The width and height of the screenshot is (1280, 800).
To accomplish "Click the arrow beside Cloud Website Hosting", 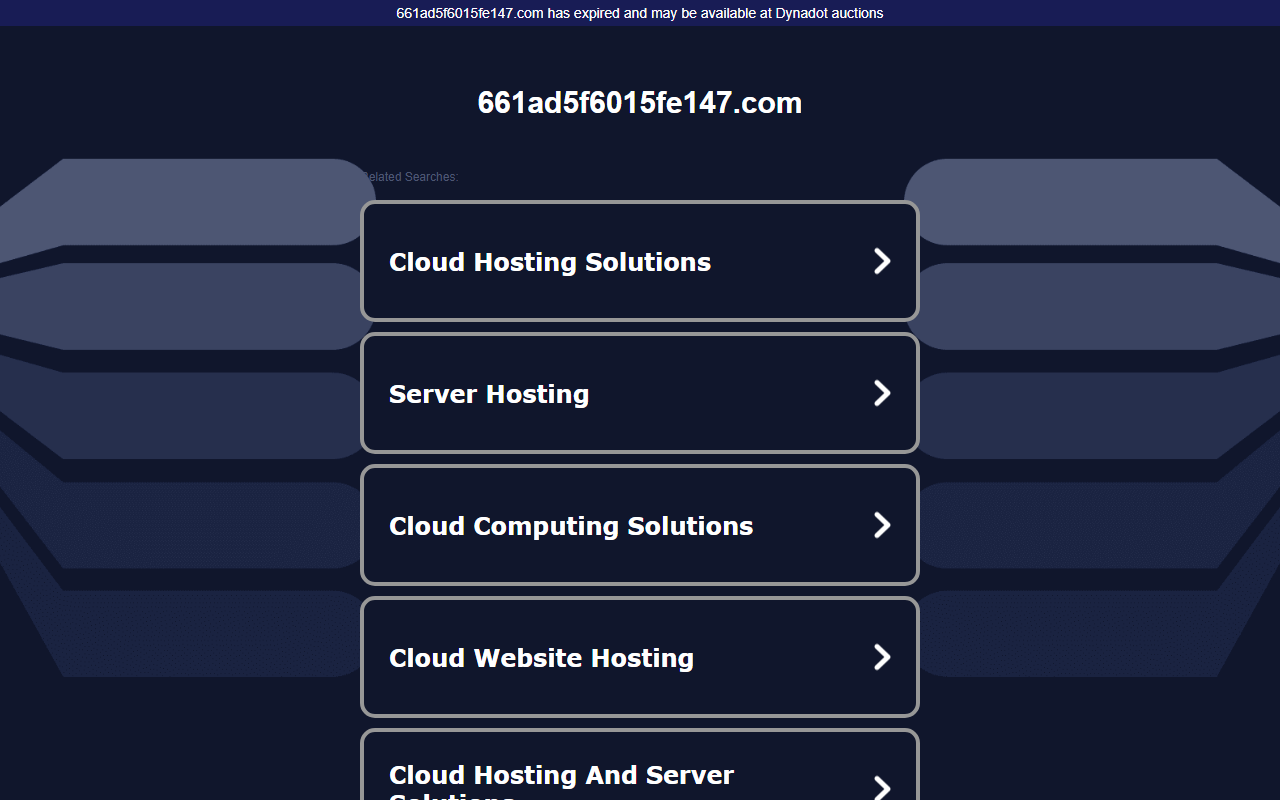I will [882, 657].
